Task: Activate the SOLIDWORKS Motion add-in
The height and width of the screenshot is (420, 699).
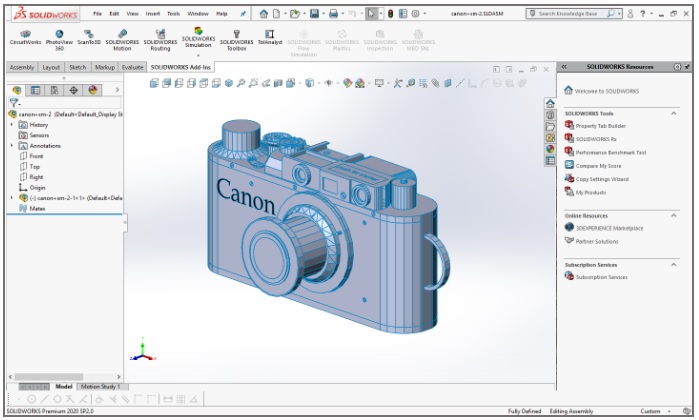Action: [x=122, y=40]
